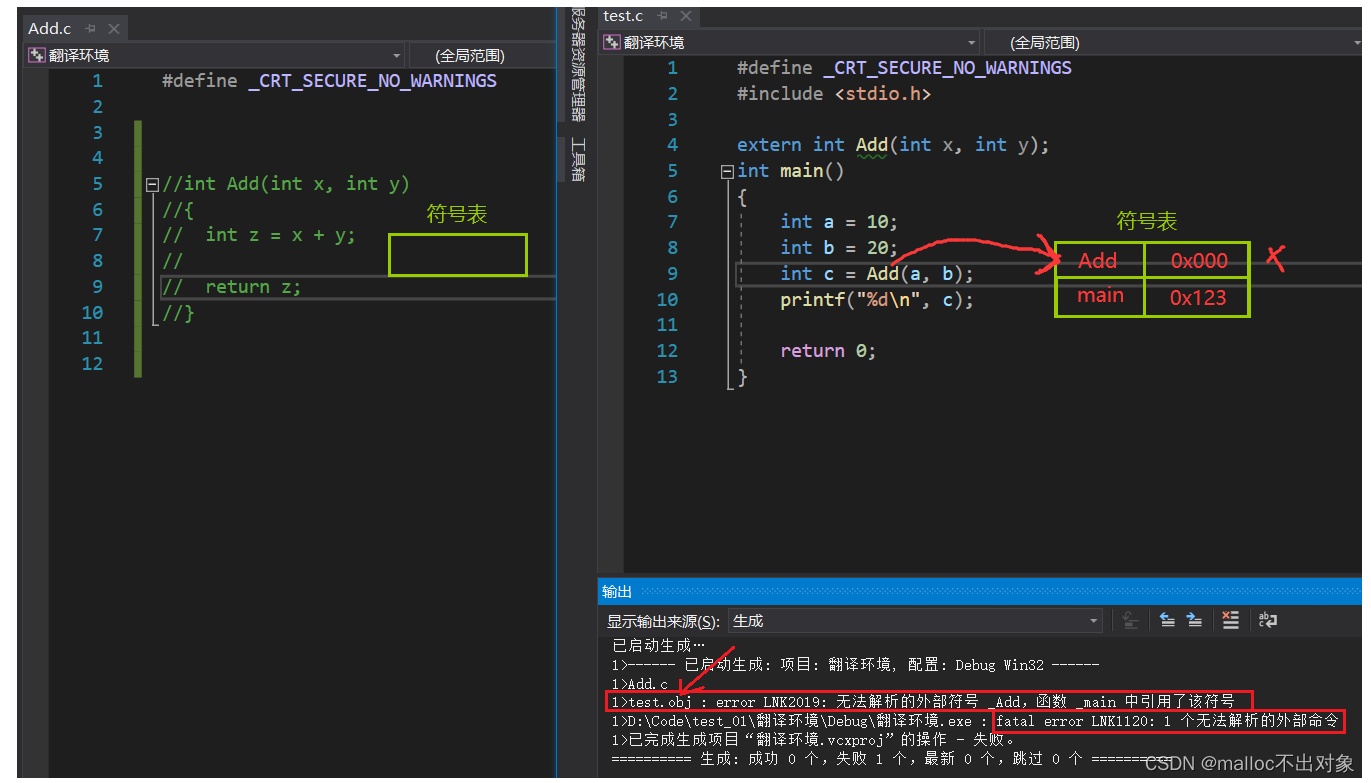Pin the Add.c tab
1371x783 pixels.
91,29
